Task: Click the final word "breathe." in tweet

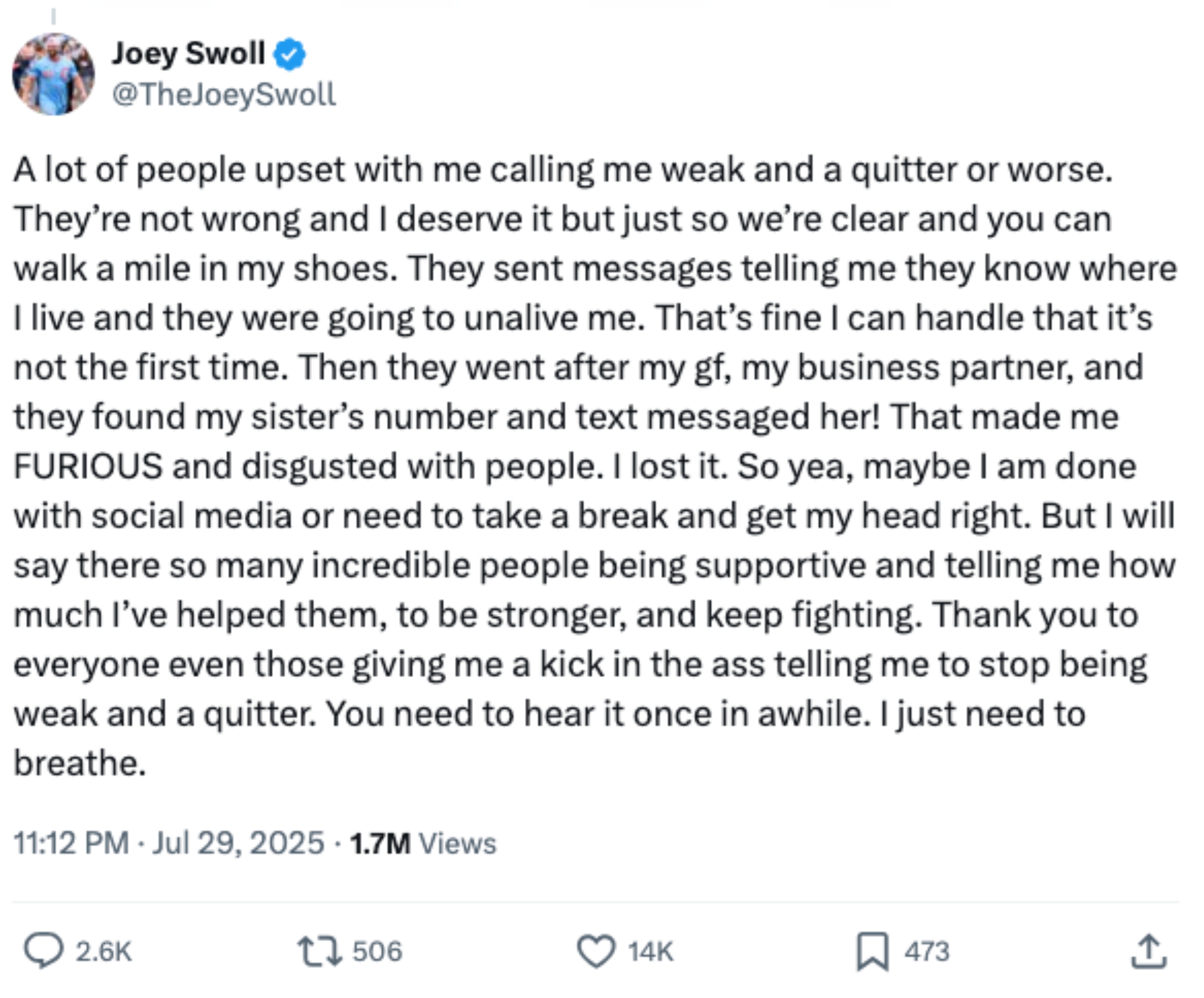Action: (80, 763)
